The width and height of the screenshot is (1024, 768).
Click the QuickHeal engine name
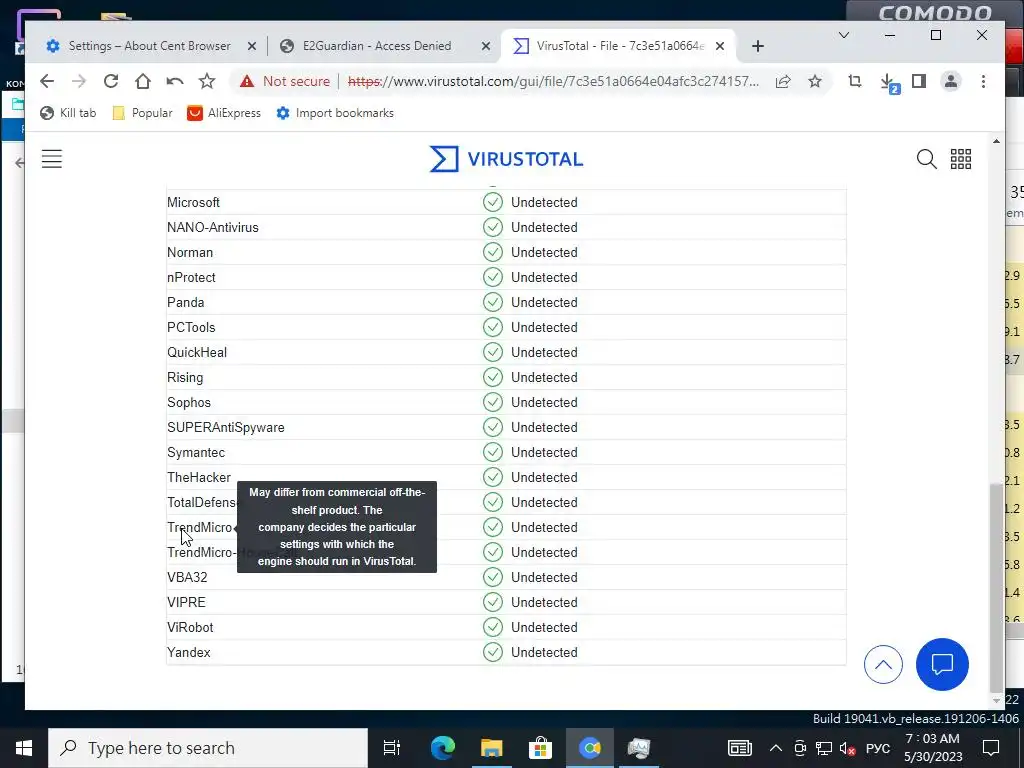click(x=197, y=353)
